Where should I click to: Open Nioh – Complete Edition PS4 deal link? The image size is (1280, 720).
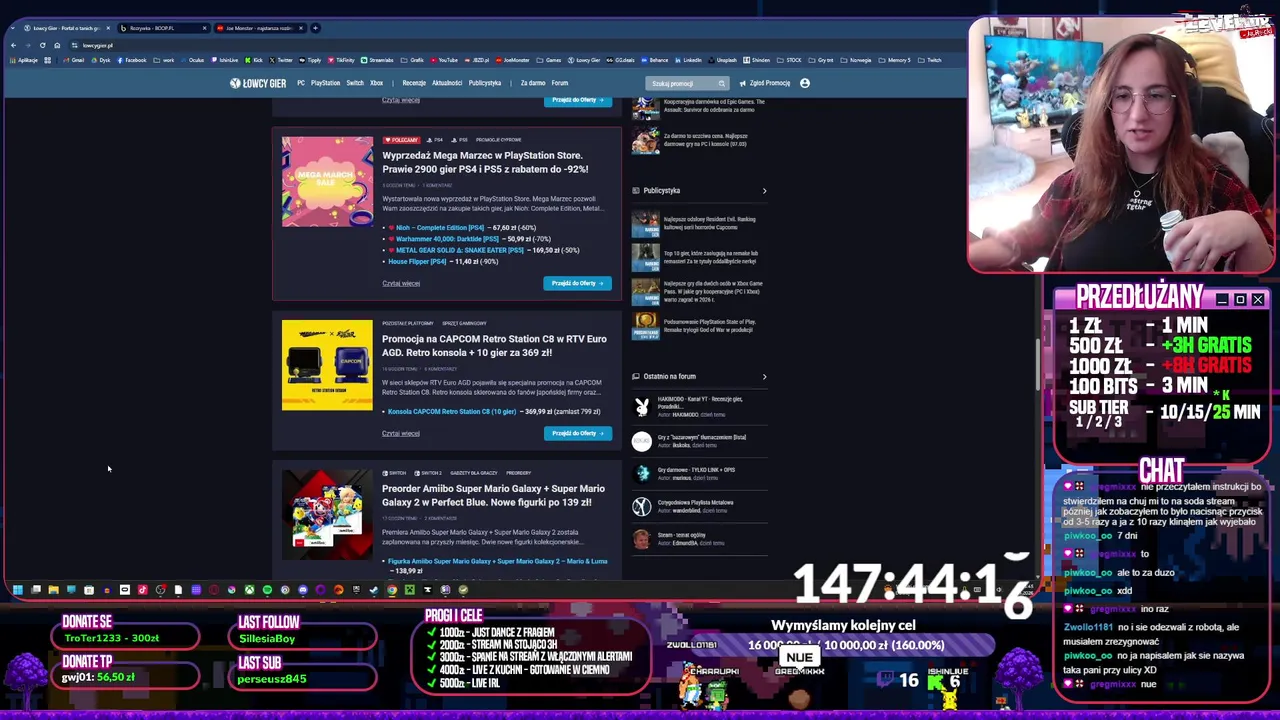[x=440, y=228]
